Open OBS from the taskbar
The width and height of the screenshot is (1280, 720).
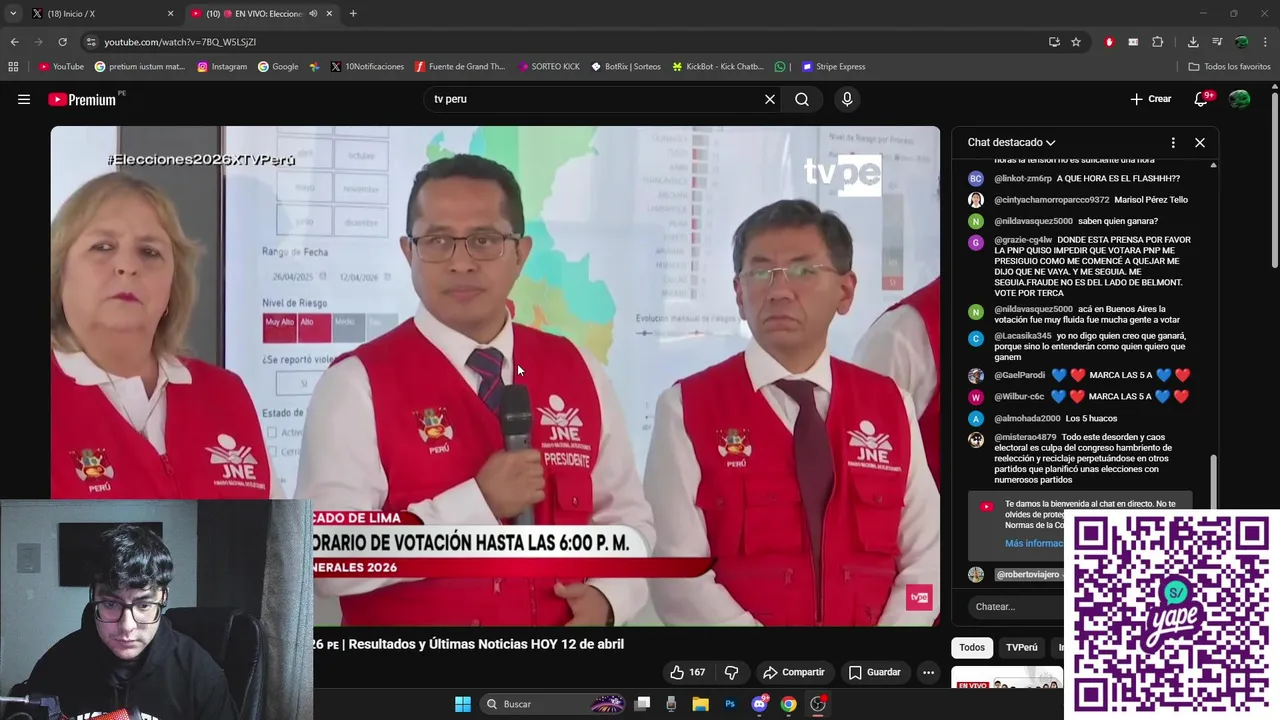(x=818, y=704)
